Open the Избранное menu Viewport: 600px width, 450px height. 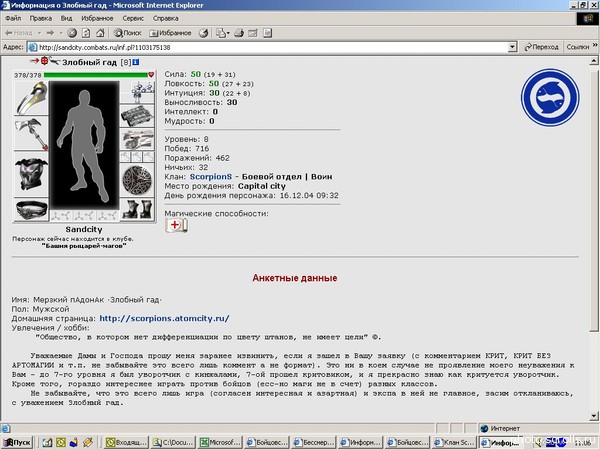97,18
